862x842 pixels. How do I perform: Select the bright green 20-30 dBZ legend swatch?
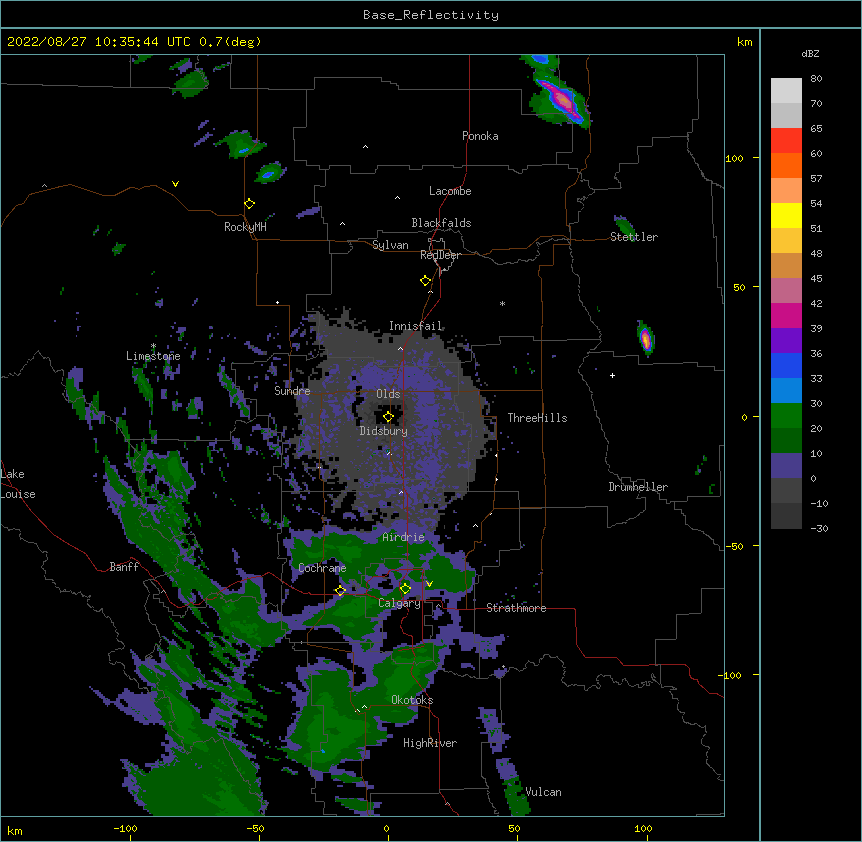click(x=786, y=416)
